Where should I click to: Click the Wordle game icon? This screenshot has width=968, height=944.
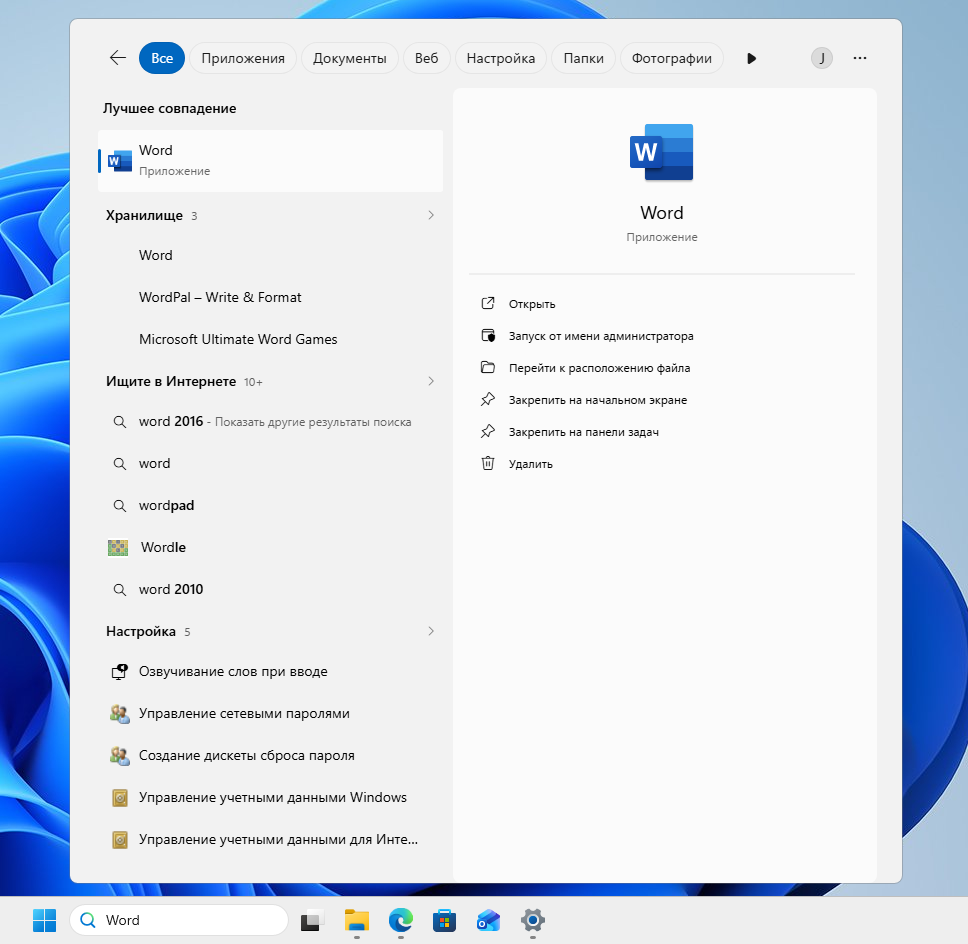tap(118, 548)
